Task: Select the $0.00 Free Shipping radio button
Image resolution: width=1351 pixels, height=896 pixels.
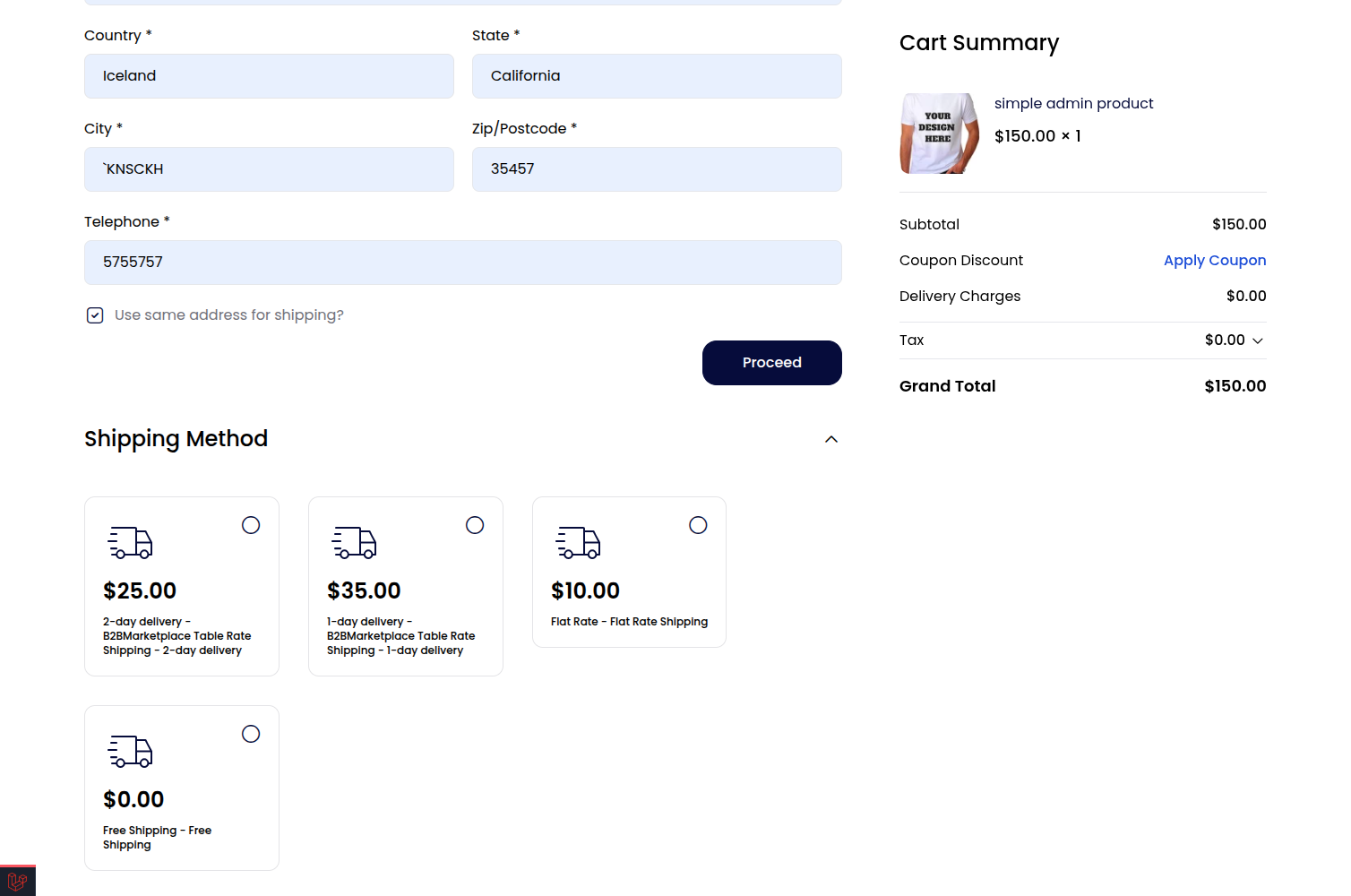Action: [x=251, y=733]
